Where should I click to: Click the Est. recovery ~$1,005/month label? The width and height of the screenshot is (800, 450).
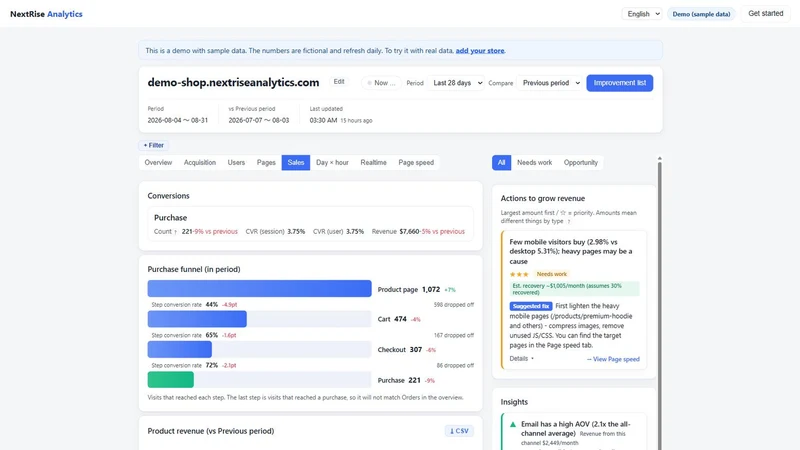pos(574,289)
